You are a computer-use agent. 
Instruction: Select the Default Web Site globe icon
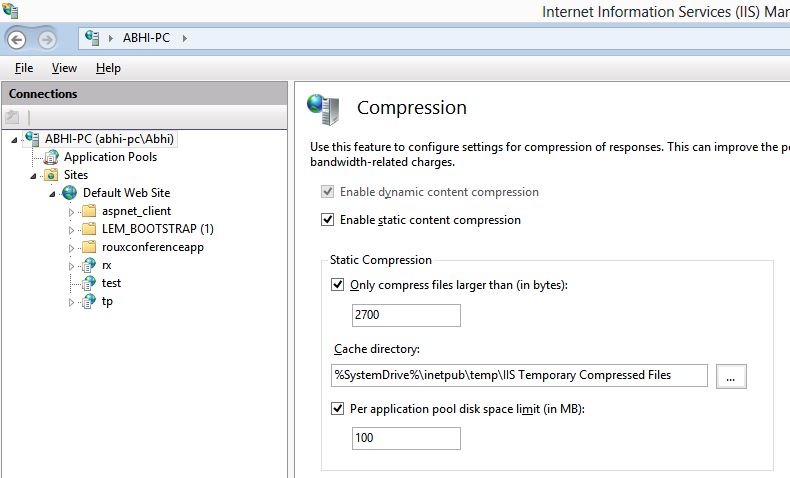click(70, 193)
